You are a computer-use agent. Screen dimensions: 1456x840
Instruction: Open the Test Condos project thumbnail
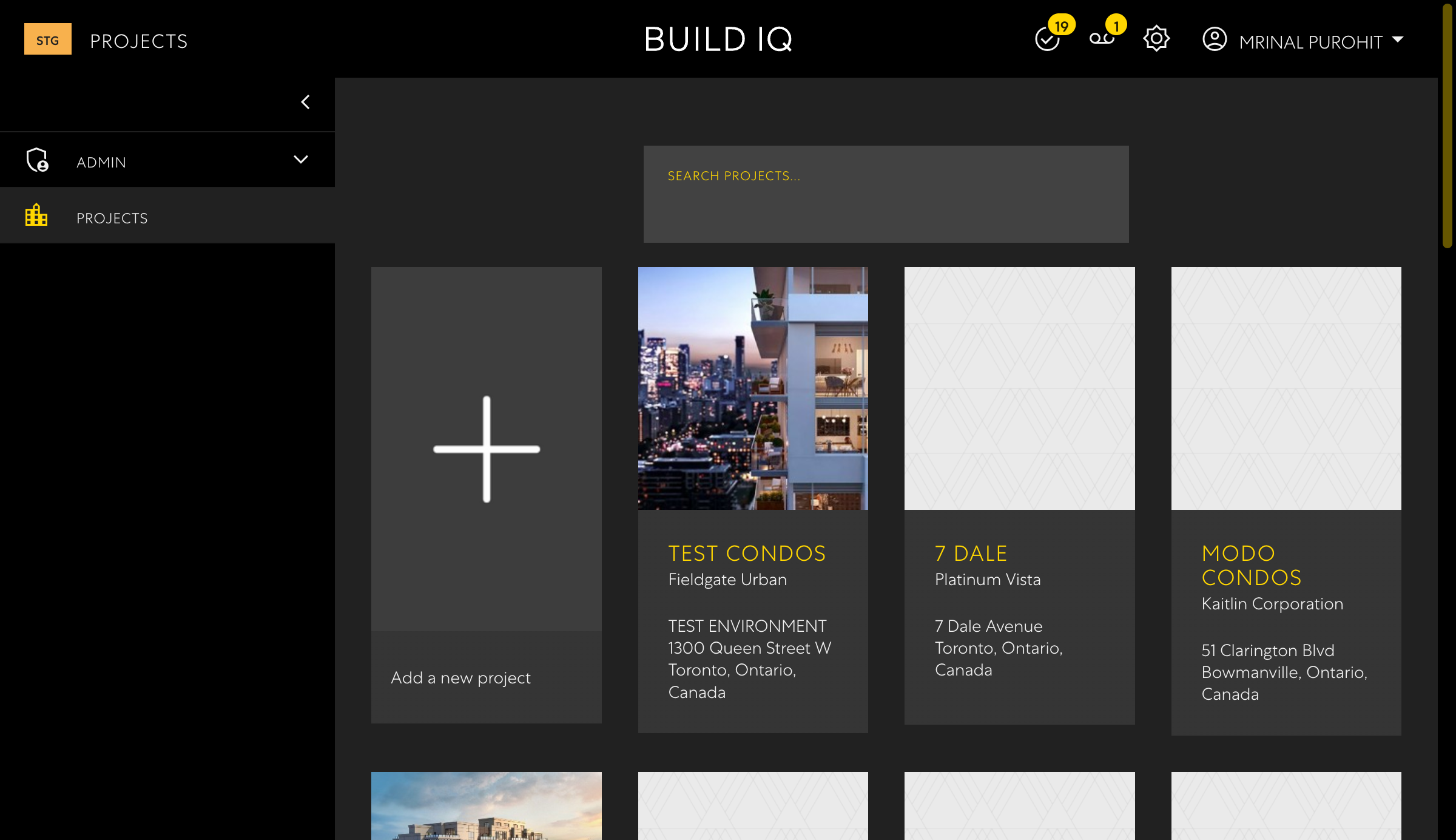click(753, 388)
